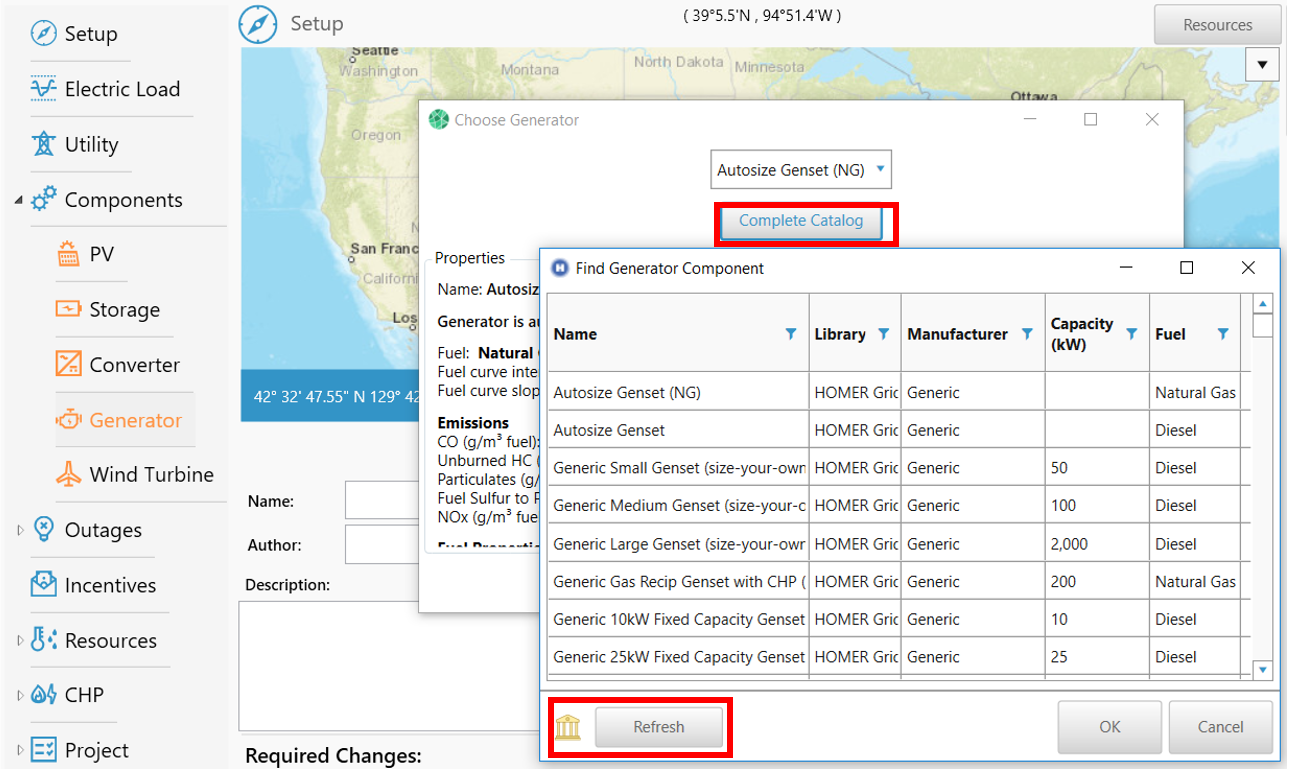1295x769 pixels.
Task: Open the Generator menu item
Action: (135, 420)
